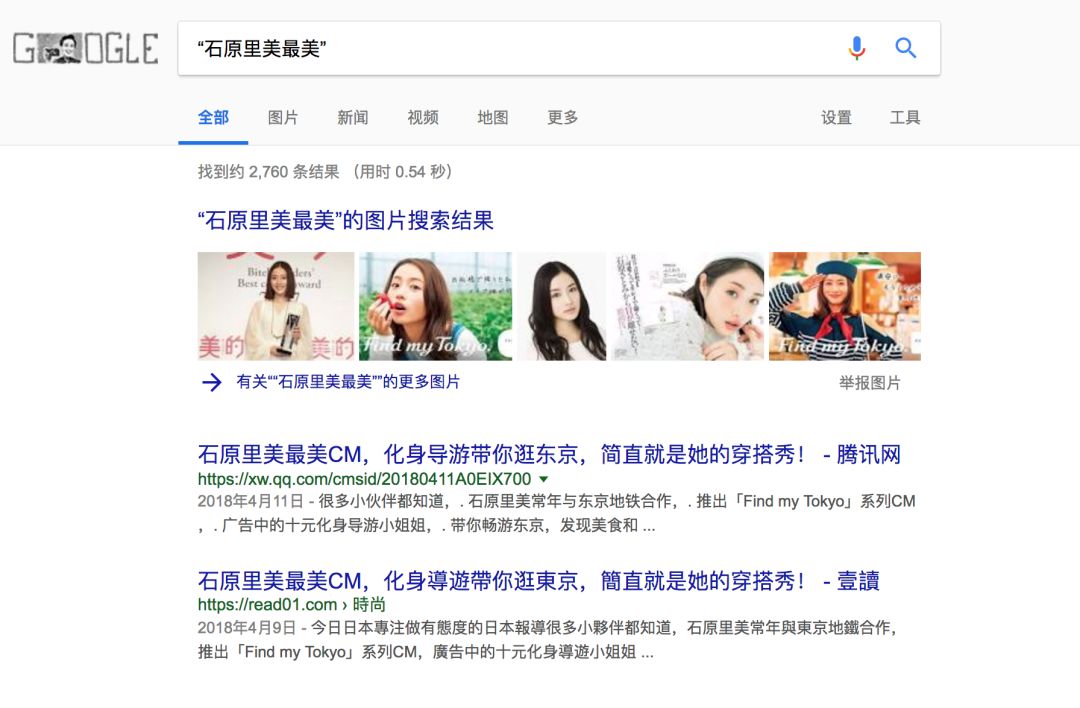Switch to the 图片 tab
Image resolution: width=1080 pixels, height=708 pixels.
click(x=282, y=118)
